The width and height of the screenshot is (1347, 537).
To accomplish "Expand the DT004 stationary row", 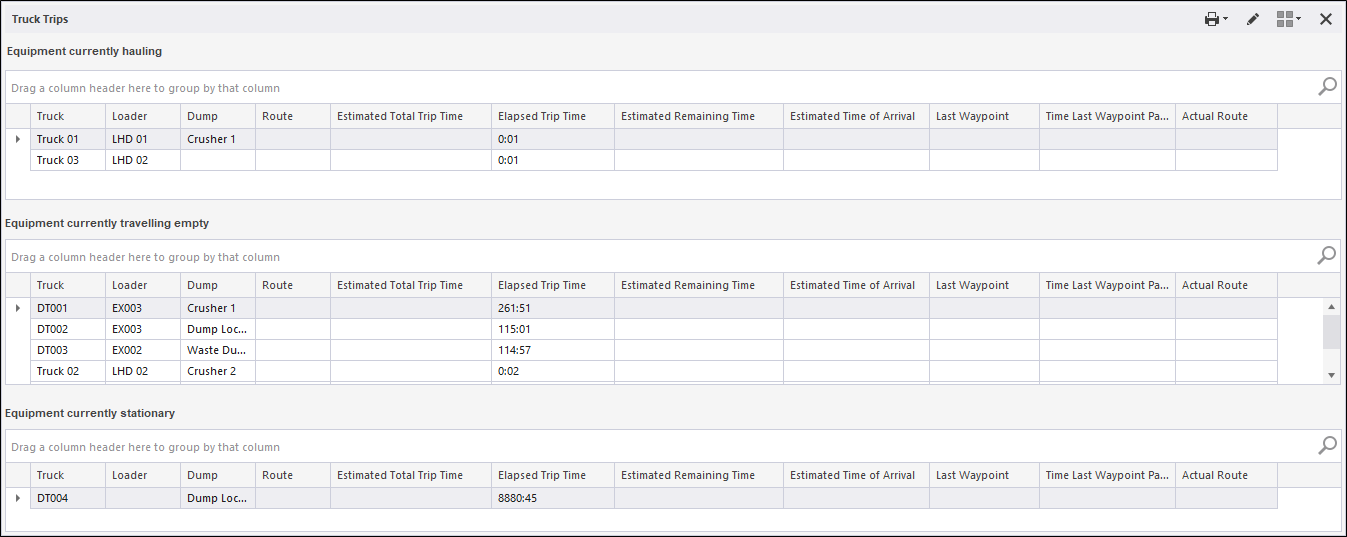I will click(x=18, y=498).
